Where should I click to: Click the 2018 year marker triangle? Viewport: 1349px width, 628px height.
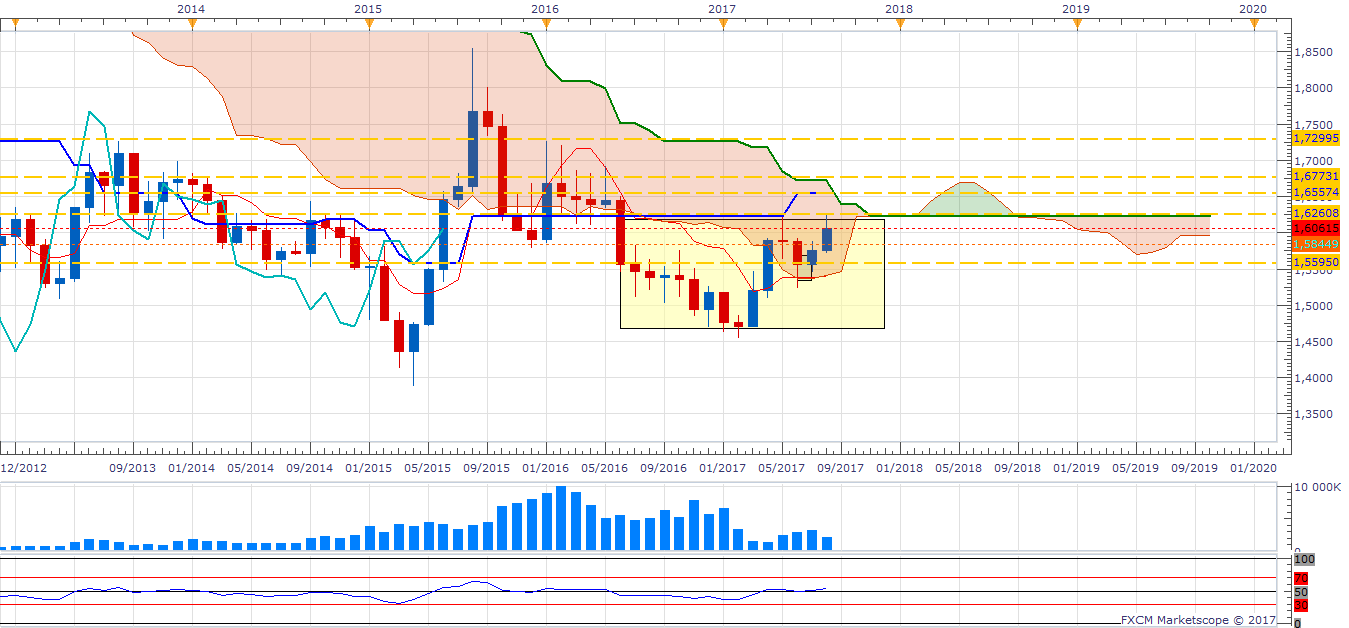click(899, 25)
